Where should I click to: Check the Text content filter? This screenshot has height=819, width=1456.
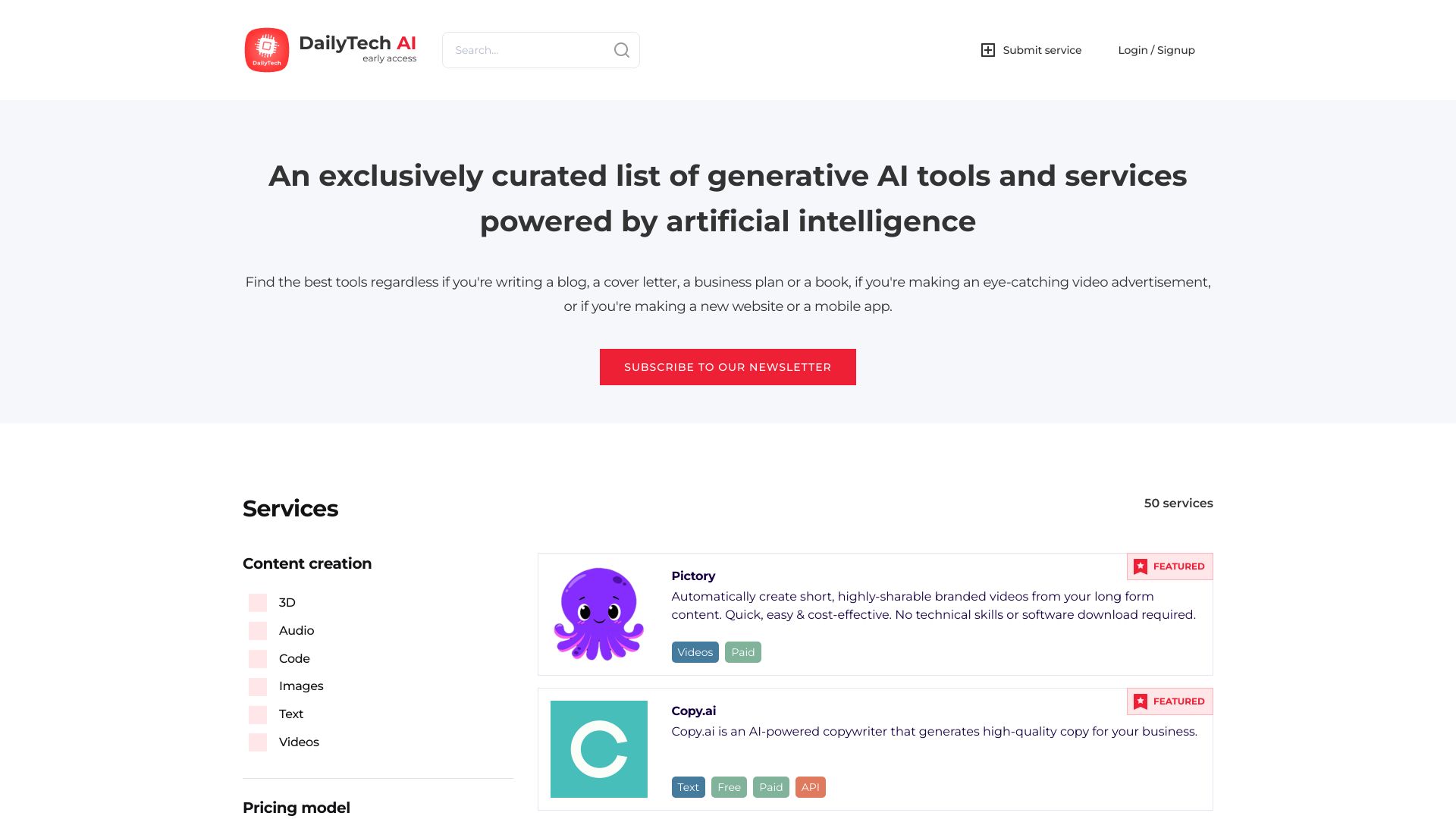[x=258, y=714]
